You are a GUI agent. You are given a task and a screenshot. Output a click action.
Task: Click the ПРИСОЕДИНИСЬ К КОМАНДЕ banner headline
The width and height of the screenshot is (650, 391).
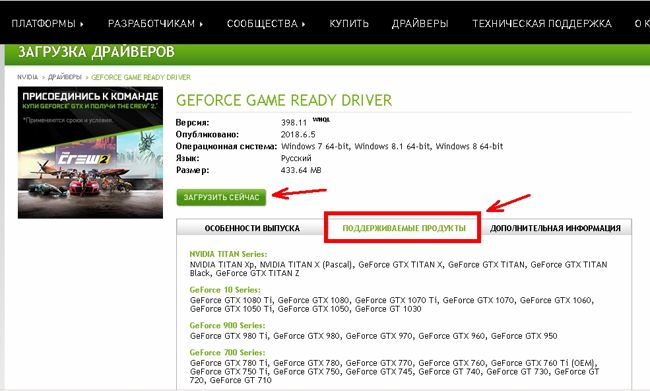point(90,96)
